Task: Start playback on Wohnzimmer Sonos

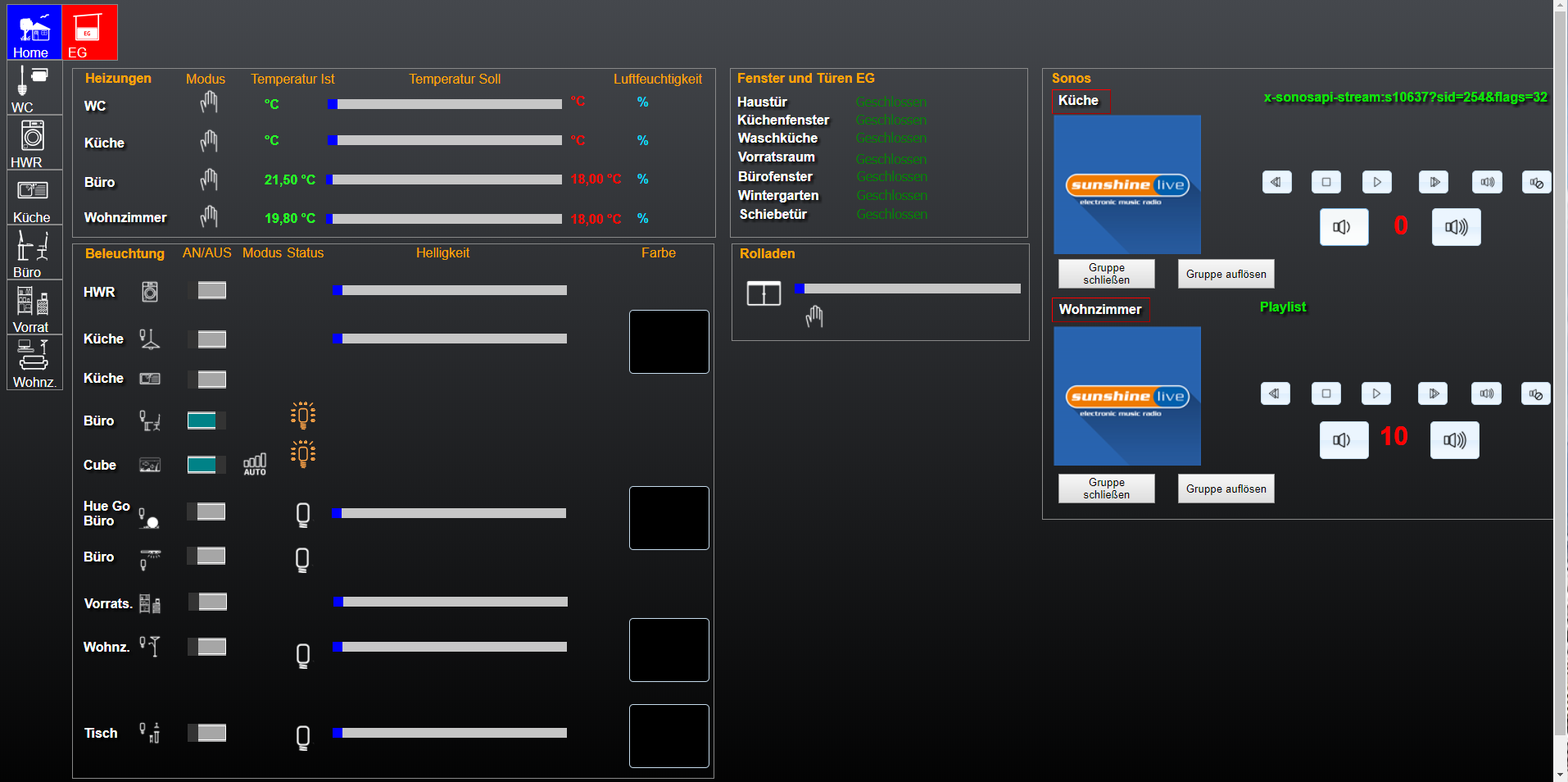Action: [x=1376, y=393]
